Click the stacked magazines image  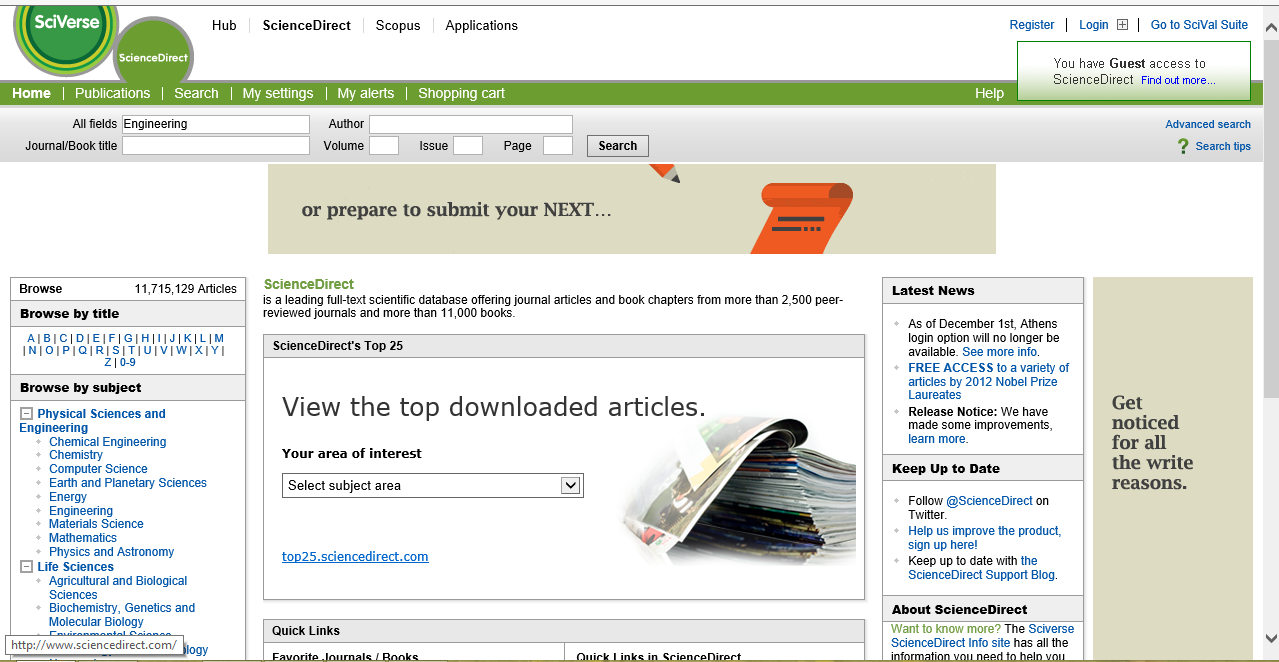pos(740,490)
